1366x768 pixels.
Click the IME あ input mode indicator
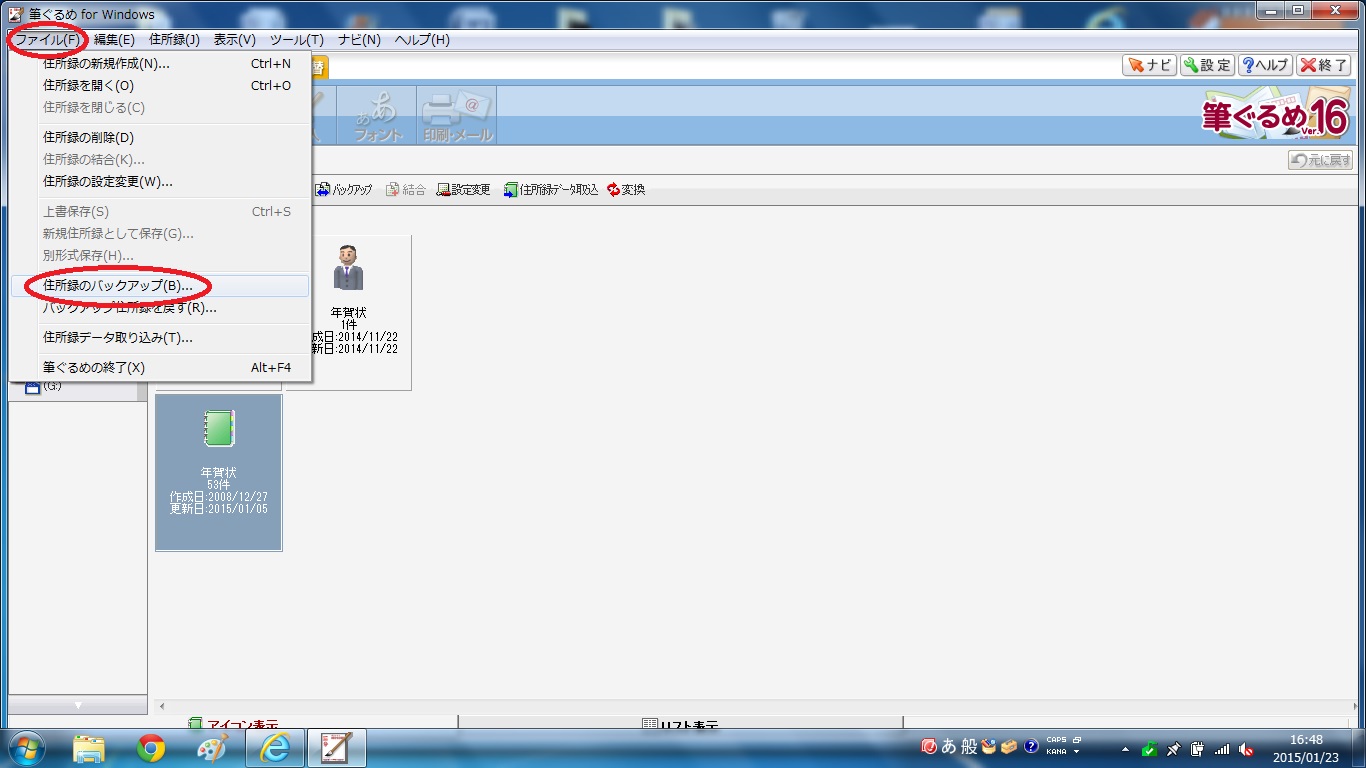click(948, 747)
